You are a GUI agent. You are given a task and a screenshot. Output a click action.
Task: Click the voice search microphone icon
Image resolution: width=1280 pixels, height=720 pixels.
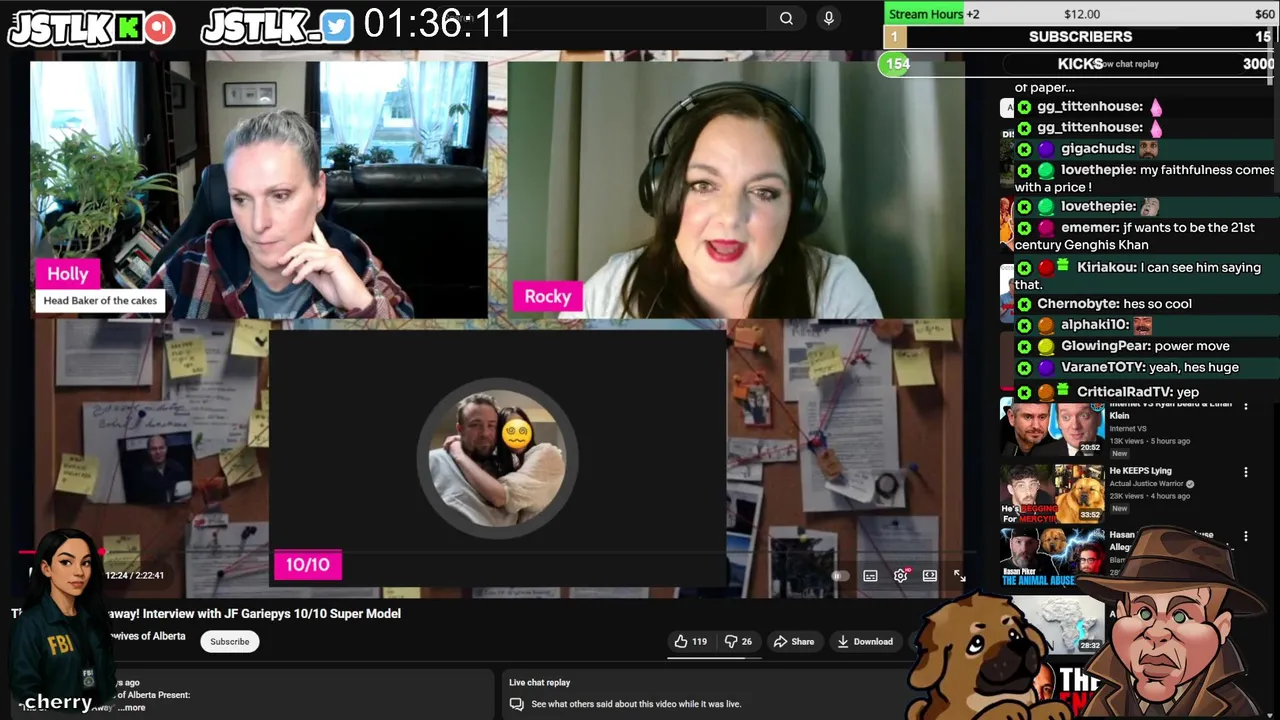[828, 18]
